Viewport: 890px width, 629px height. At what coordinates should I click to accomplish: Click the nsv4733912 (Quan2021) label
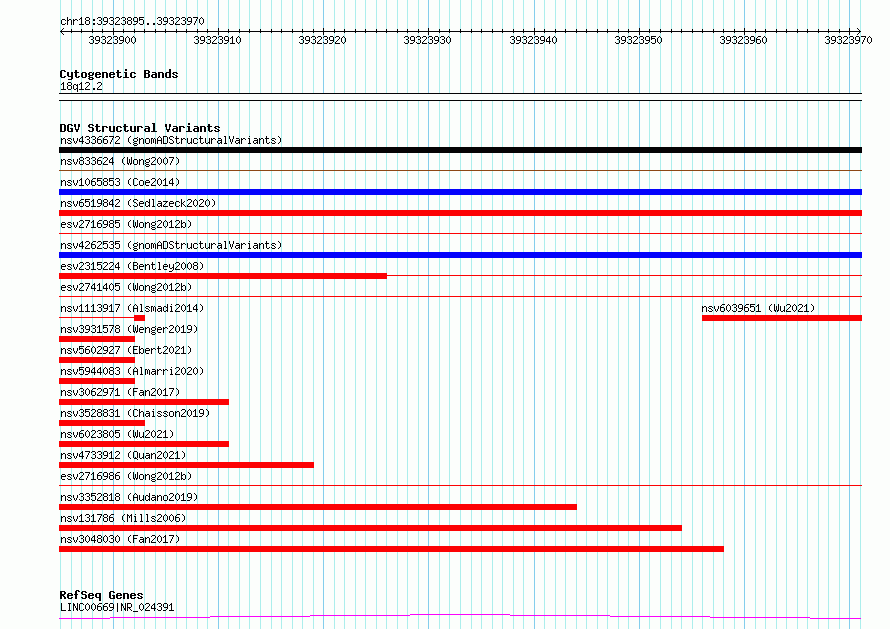[x=123, y=455]
